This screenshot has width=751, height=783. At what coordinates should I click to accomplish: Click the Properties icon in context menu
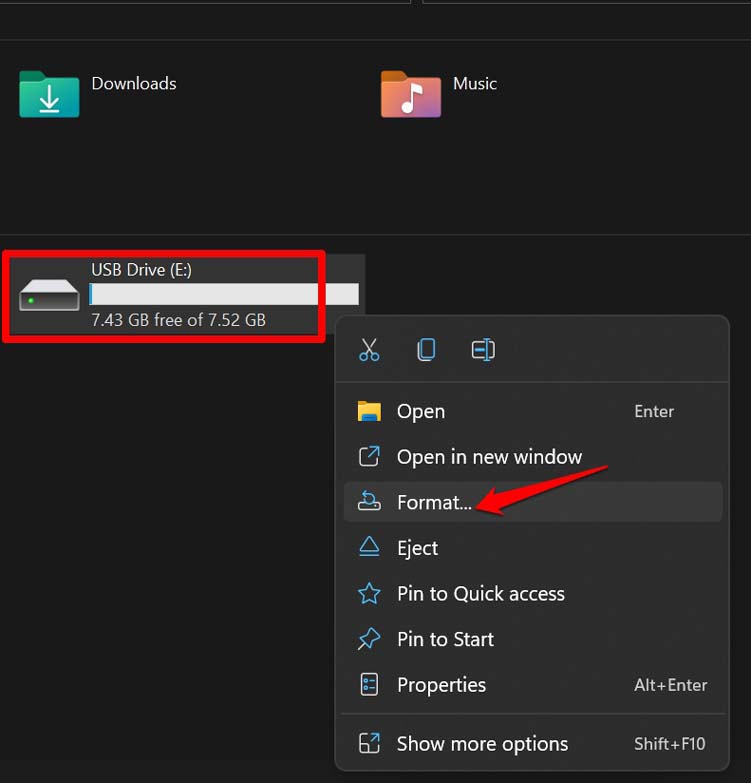369,685
